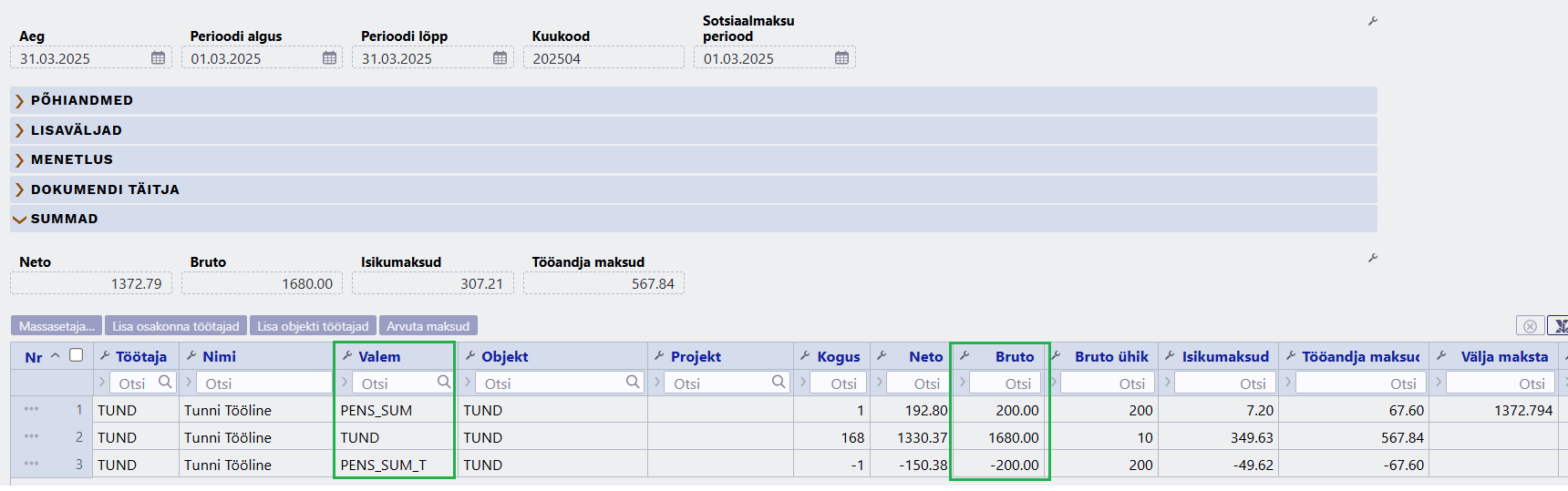The width and height of the screenshot is (1568, 491).
Task: Click wrench settings icon beside header fields
Action: click(x=1372, y=21)
